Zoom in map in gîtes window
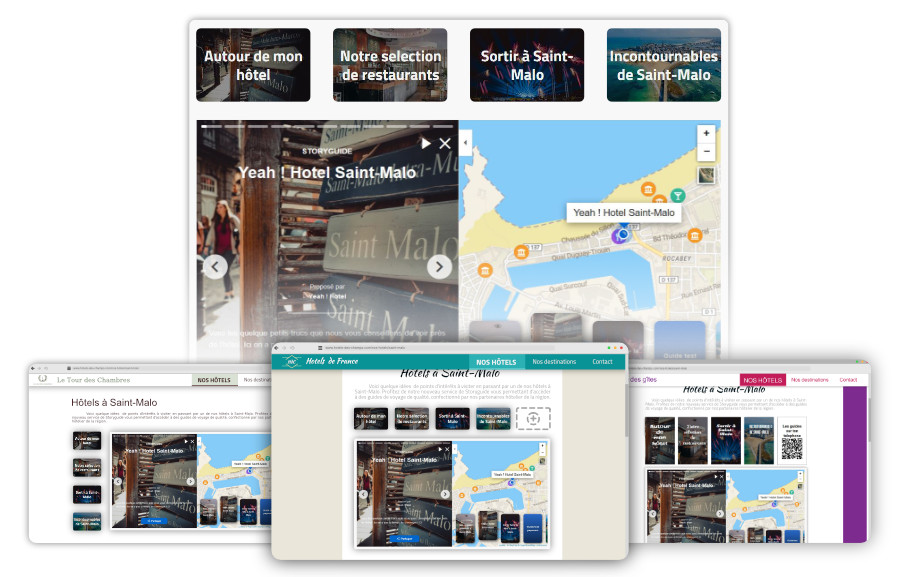This screenshot has height=577, width=900. [800, 474]
